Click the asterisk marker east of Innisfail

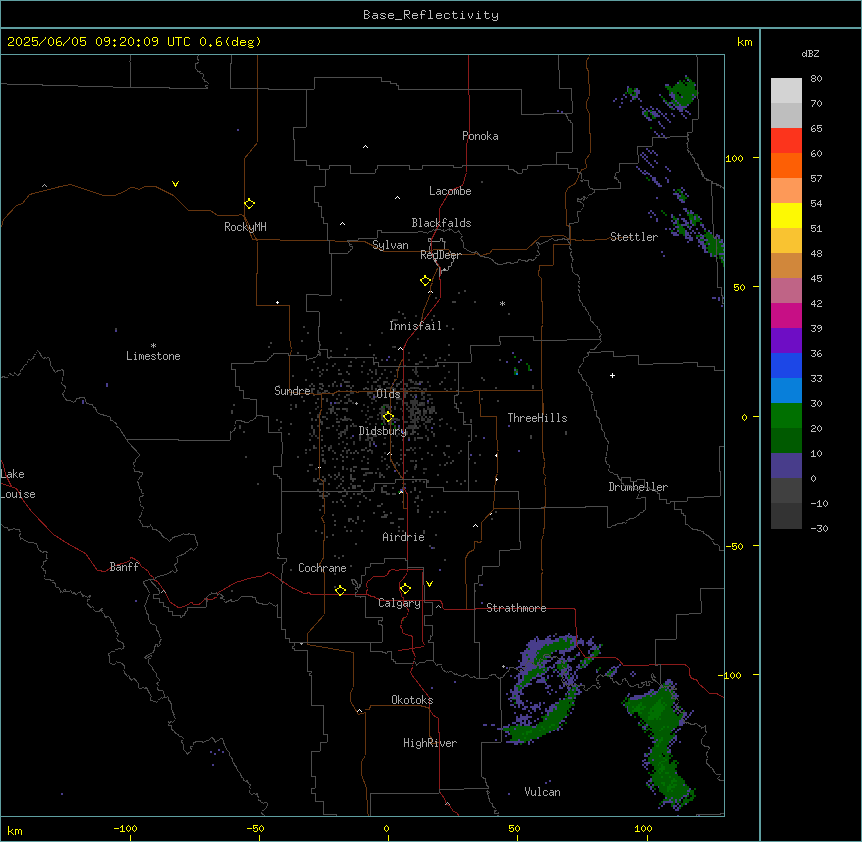click(502, 303)
